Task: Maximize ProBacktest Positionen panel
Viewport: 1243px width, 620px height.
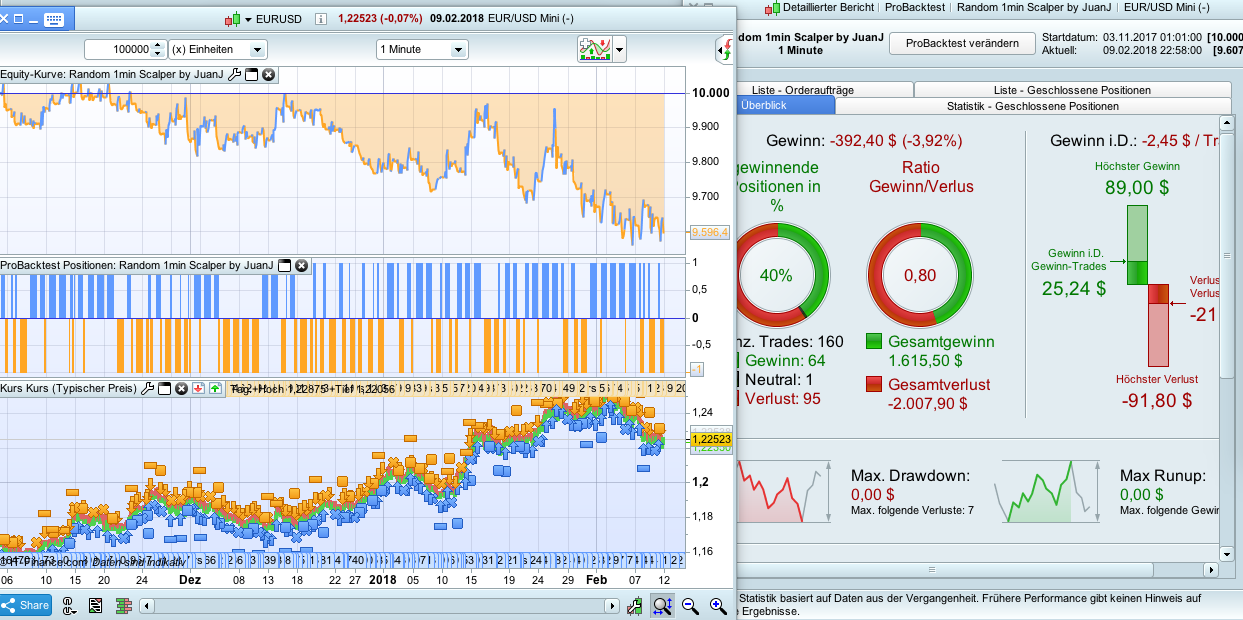Action: [284, 265]
